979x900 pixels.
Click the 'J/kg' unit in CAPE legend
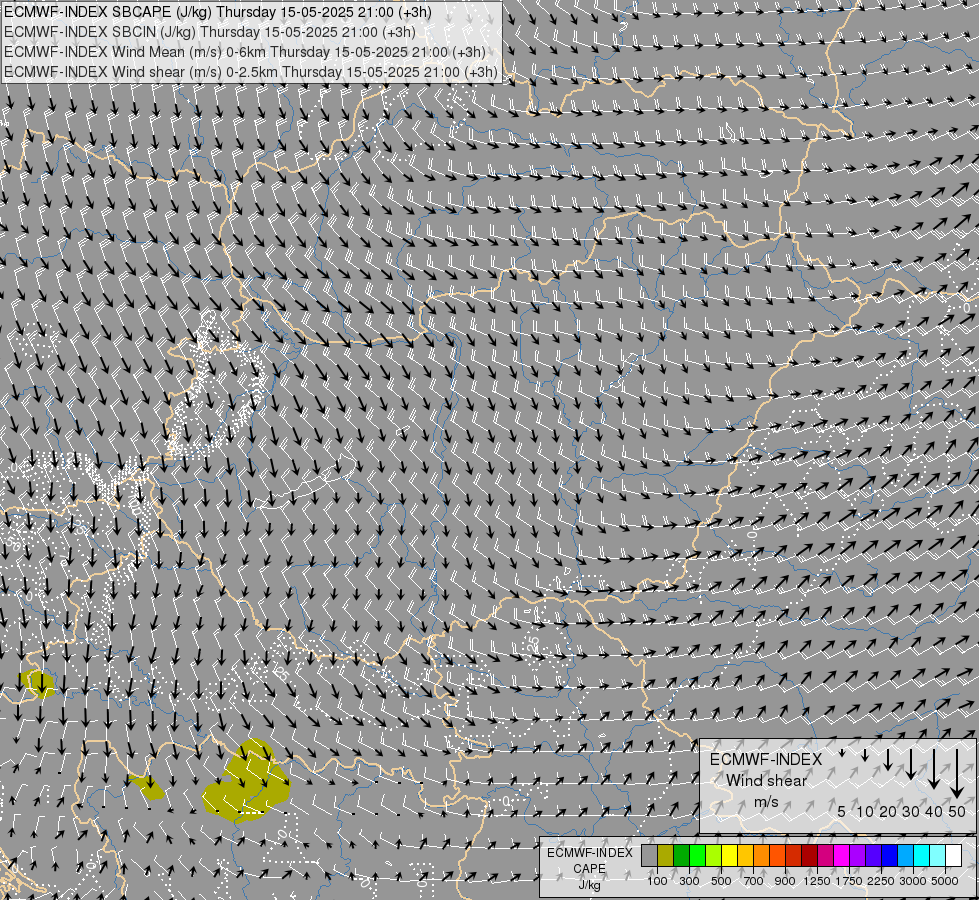pos(589,885)
